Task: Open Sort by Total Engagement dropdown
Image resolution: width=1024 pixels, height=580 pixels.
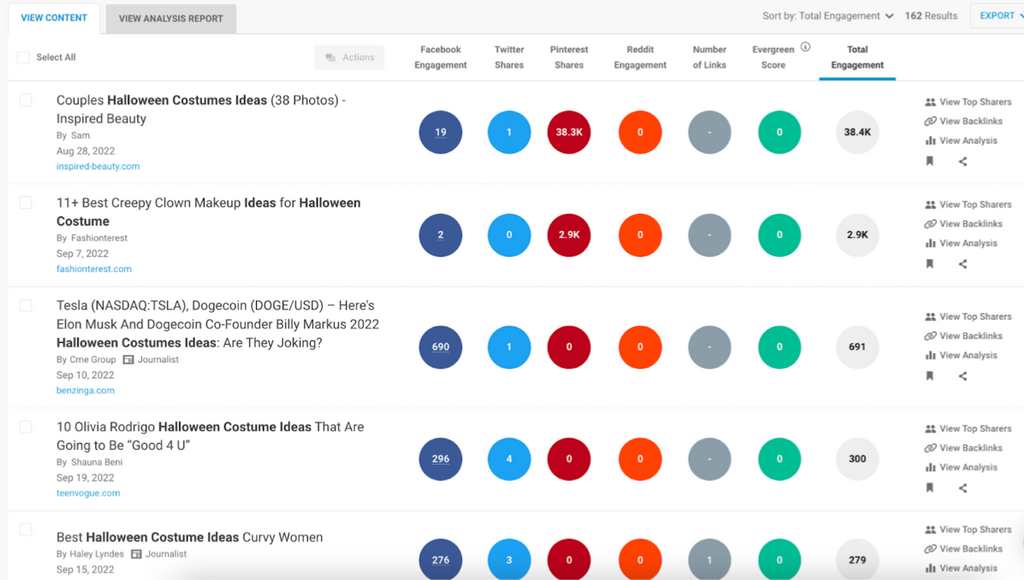Action: [828, 16]
